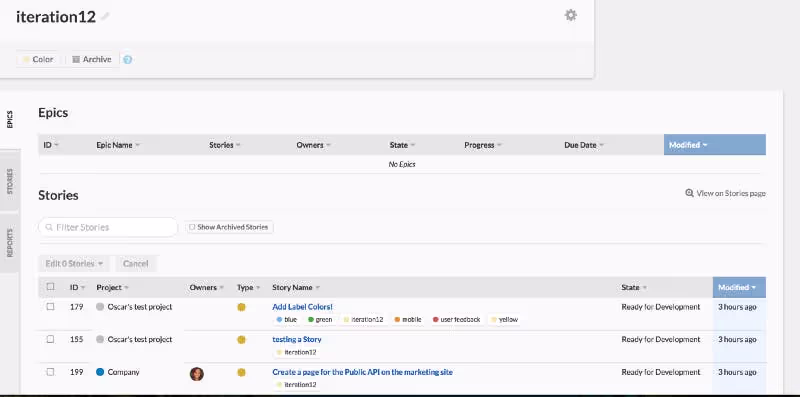This screenshot has height=397, width=800.
Task: Sort epics by Modified column
Action: click(714, 145)
